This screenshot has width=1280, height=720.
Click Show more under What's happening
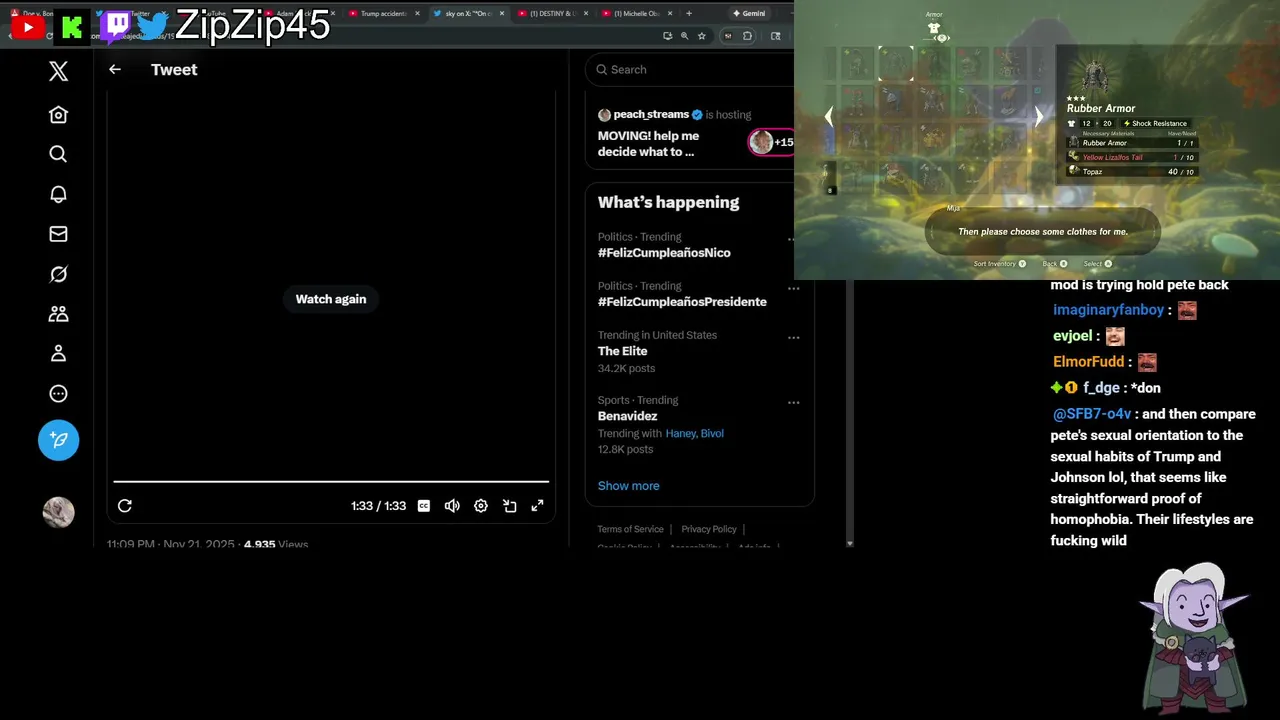click(629, 486)
